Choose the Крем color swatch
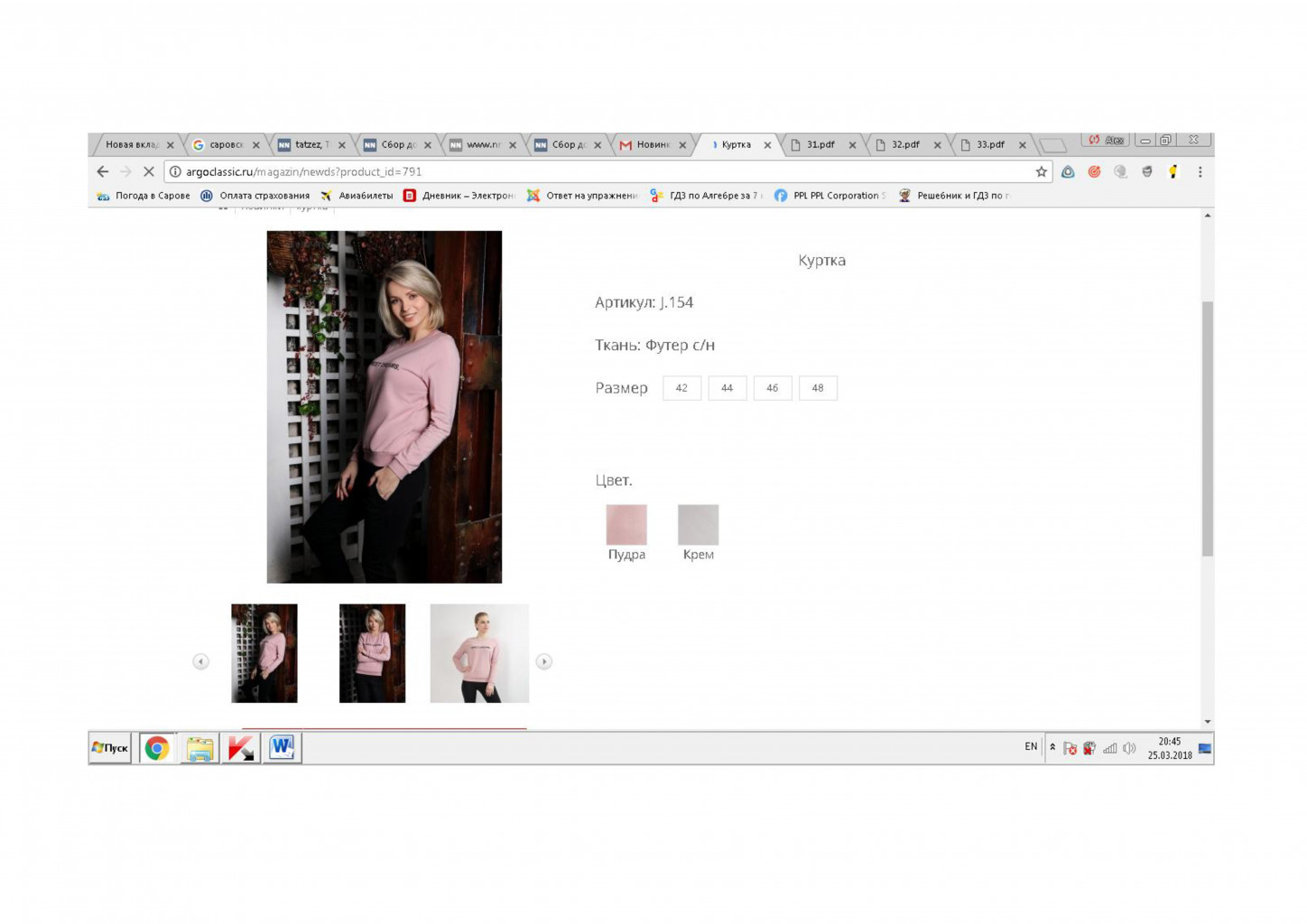 click(698, 524)
